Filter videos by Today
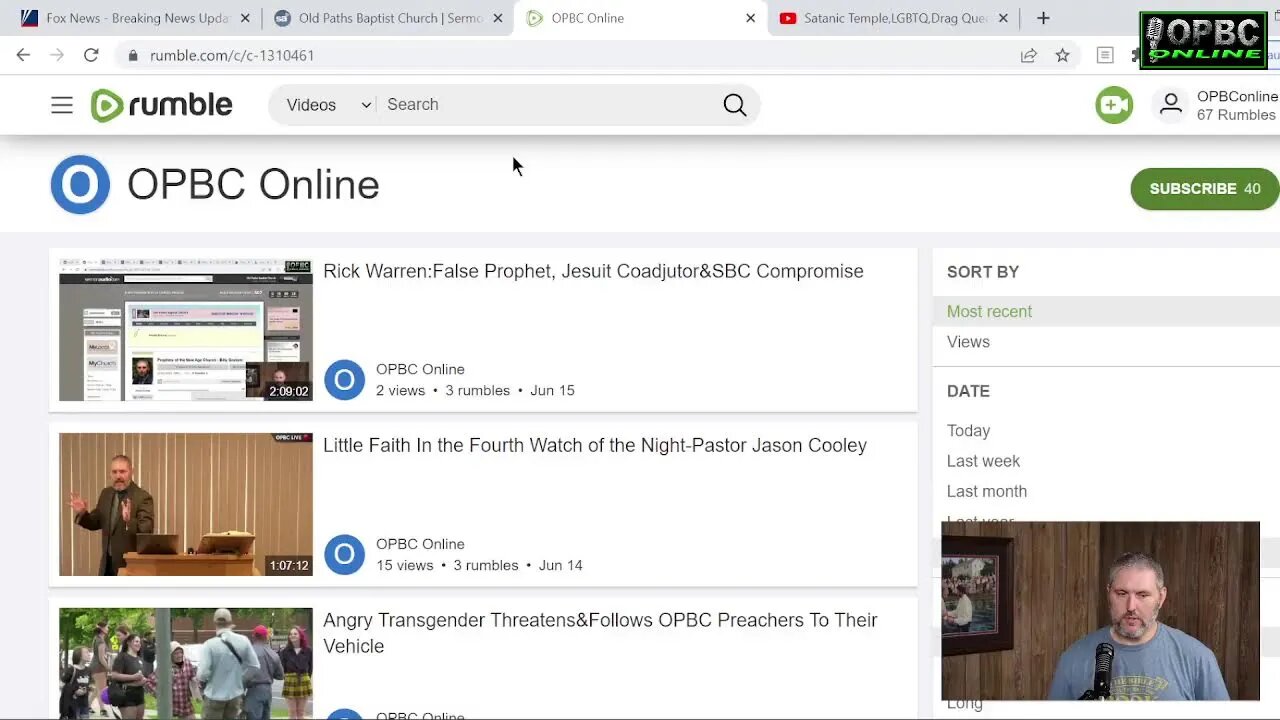The width and height of the screenshot is (1280, 720). 968,431
